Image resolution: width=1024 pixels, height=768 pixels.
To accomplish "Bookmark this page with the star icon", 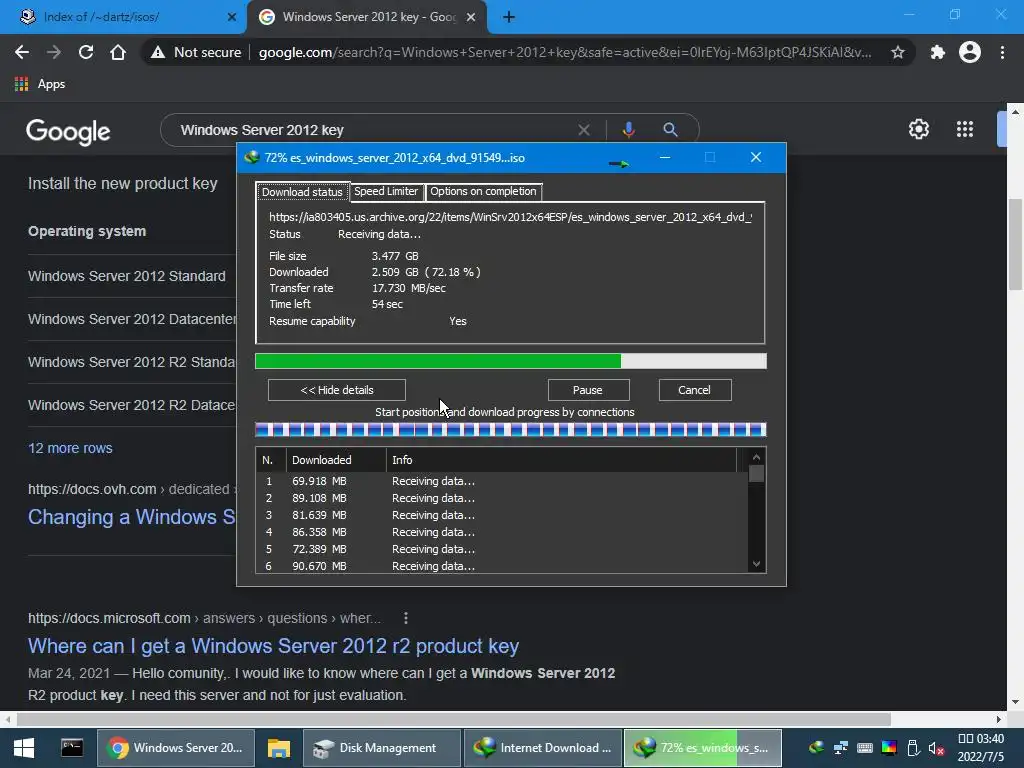I will [898, 52].
